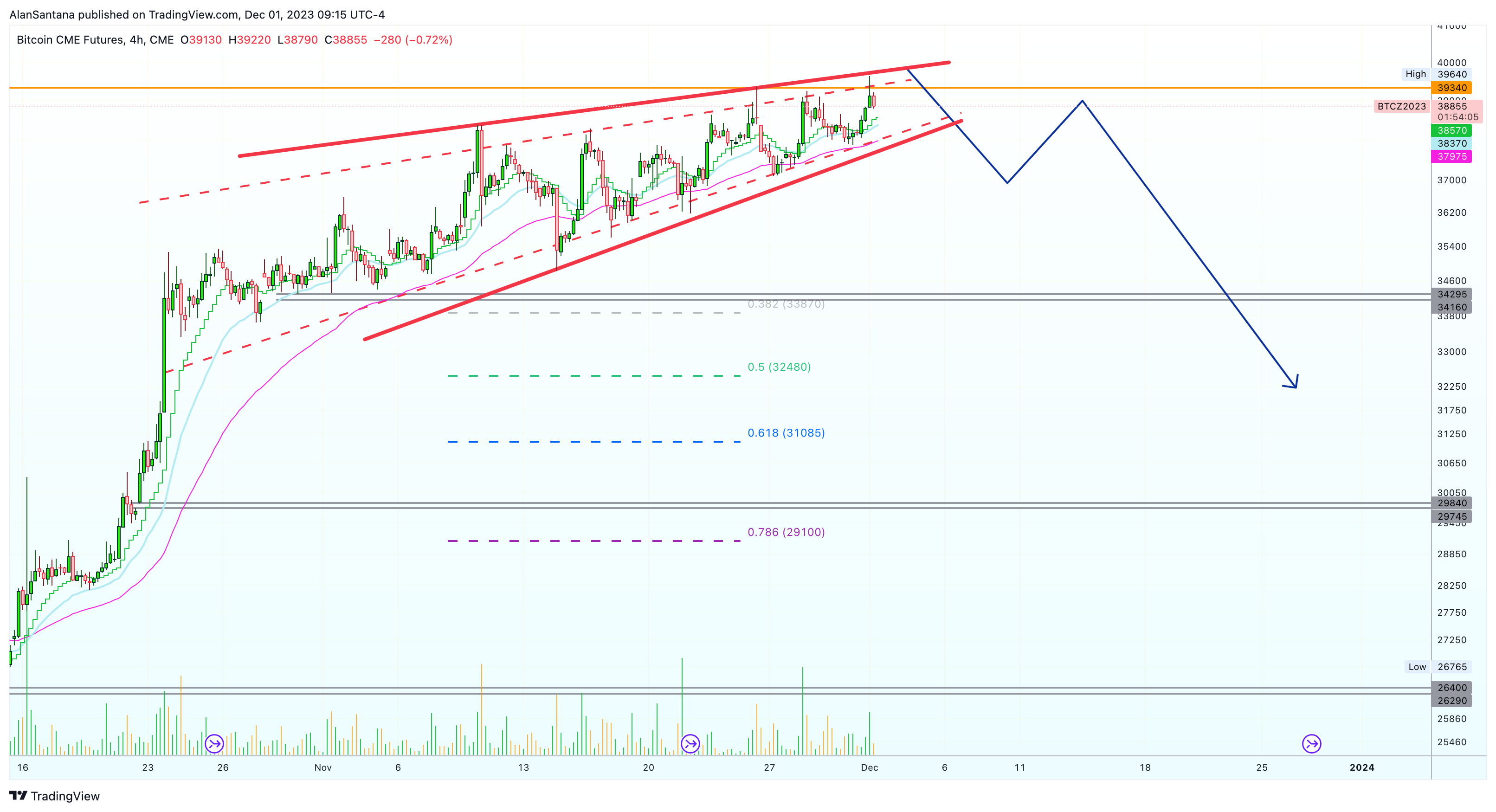The image size is (1496, 812).
Task: Click the 0.618 (31085) Fibonacci label
Action: coord(786,433)
